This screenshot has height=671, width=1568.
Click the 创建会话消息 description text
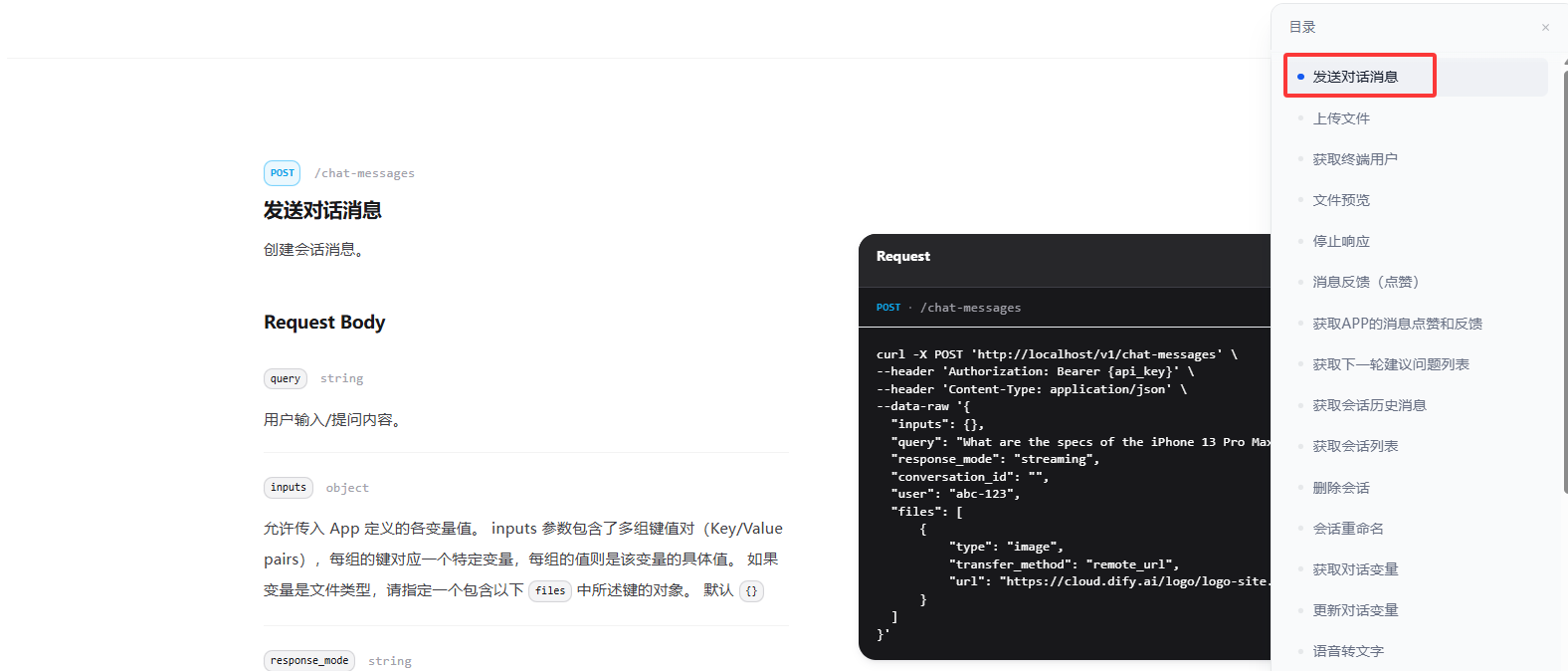click(316, 250)
